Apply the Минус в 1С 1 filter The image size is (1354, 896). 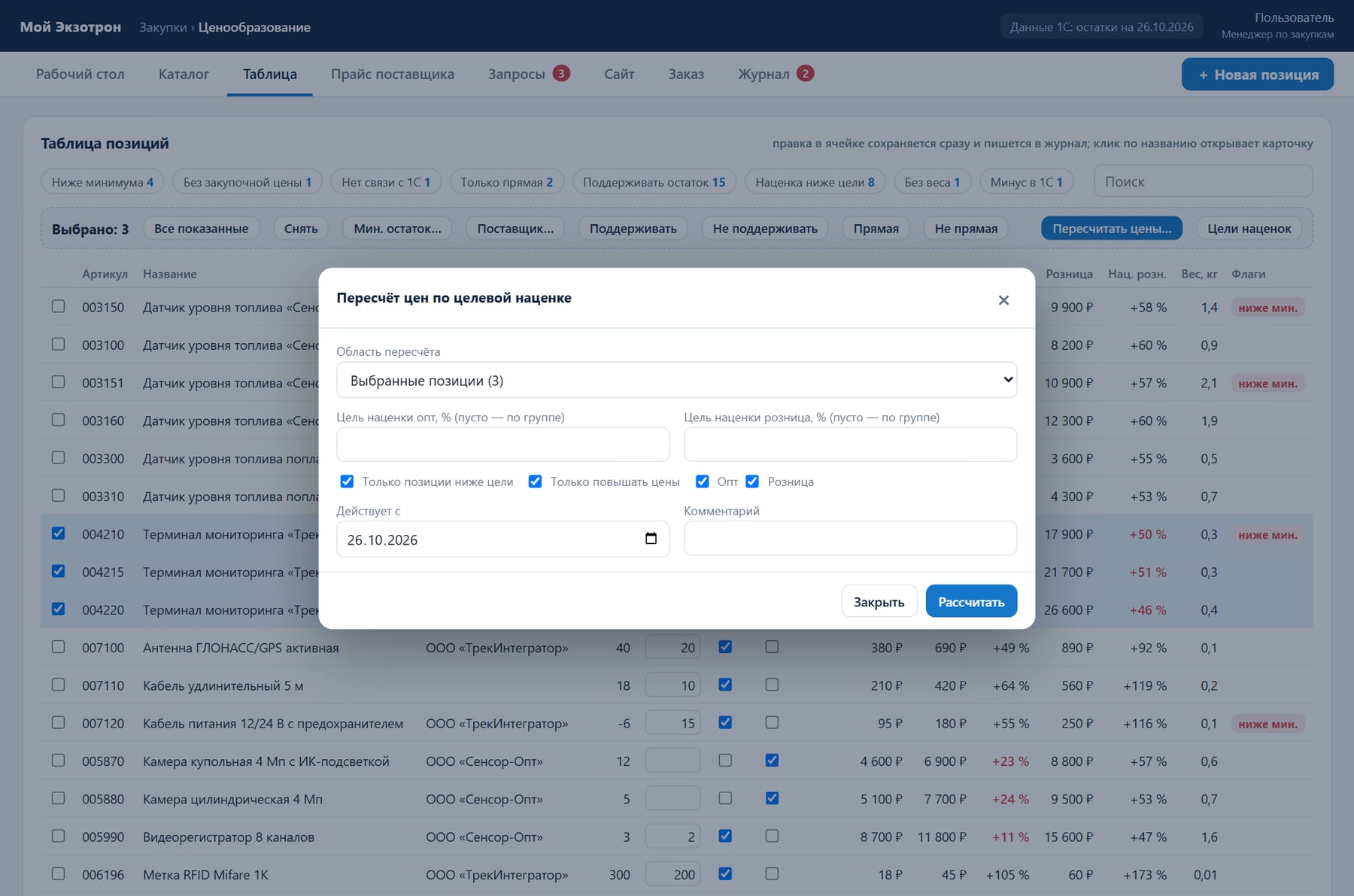tap(1026, 182)
